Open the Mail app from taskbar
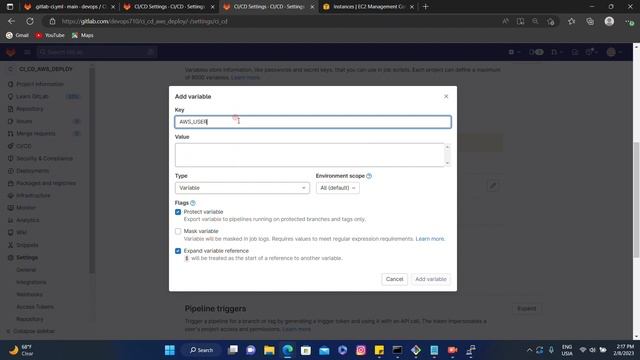640x360 pixels. 324,350
